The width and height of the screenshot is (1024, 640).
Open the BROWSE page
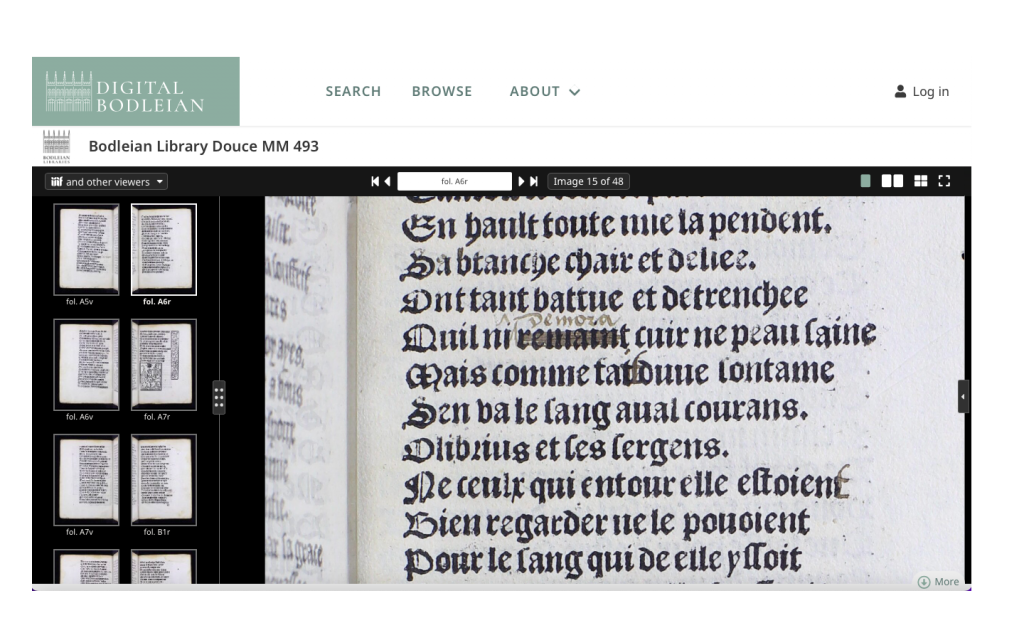[x=441, y=91]
